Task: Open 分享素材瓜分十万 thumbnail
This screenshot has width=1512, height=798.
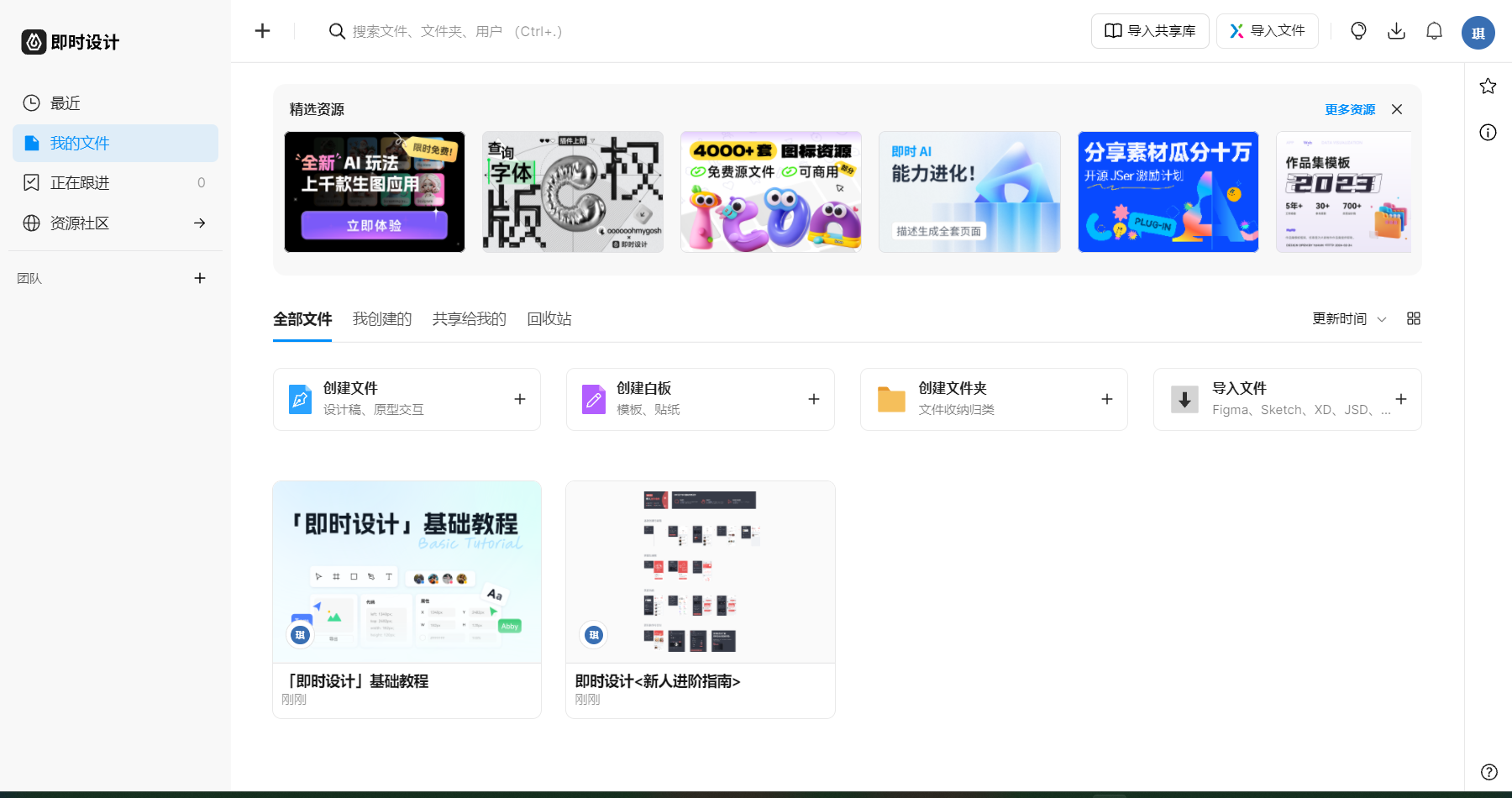Action: (1168, 192)
